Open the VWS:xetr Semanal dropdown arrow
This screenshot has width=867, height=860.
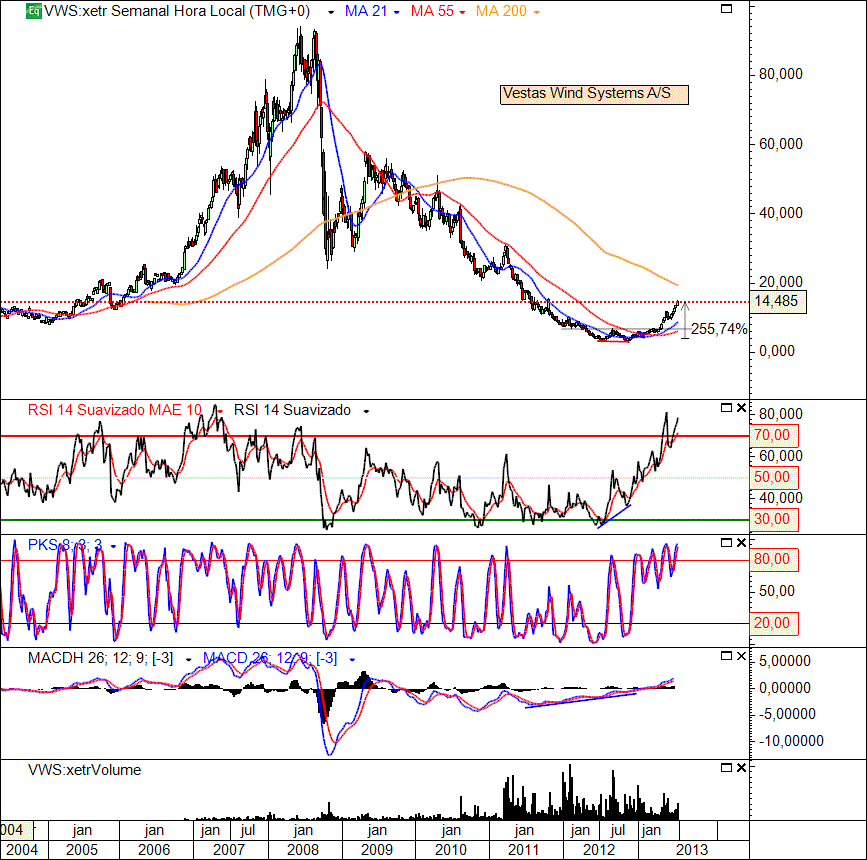(331, 12)
